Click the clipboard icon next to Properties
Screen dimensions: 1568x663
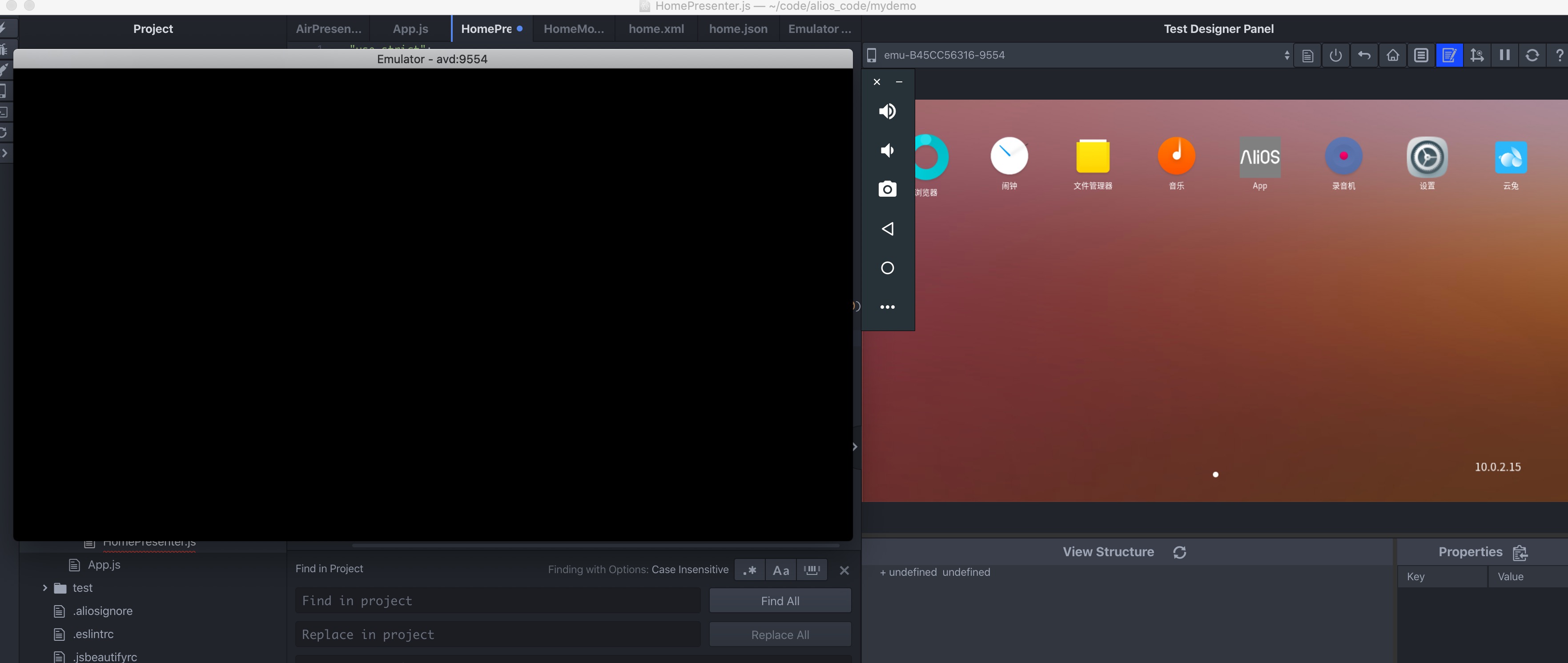pos(1520,553)
